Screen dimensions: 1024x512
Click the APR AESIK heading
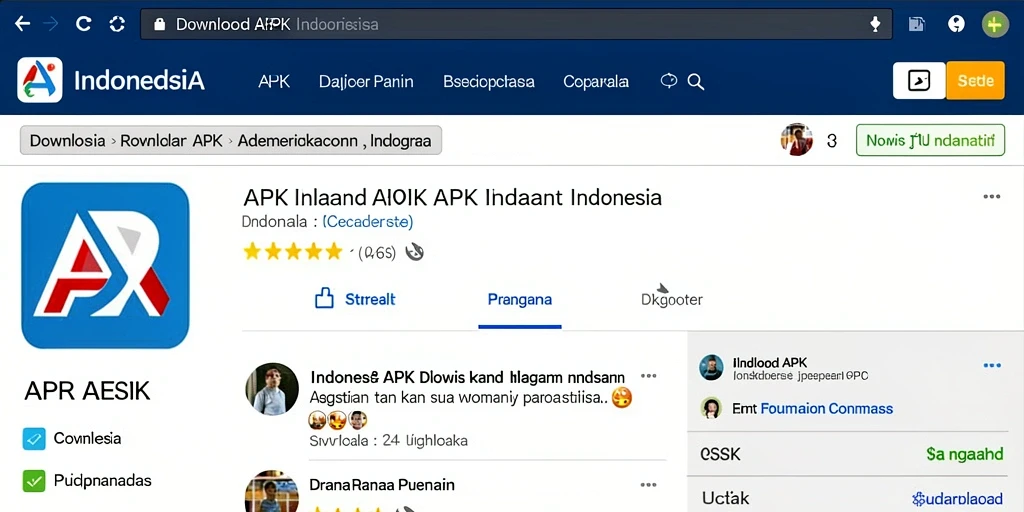87,391
